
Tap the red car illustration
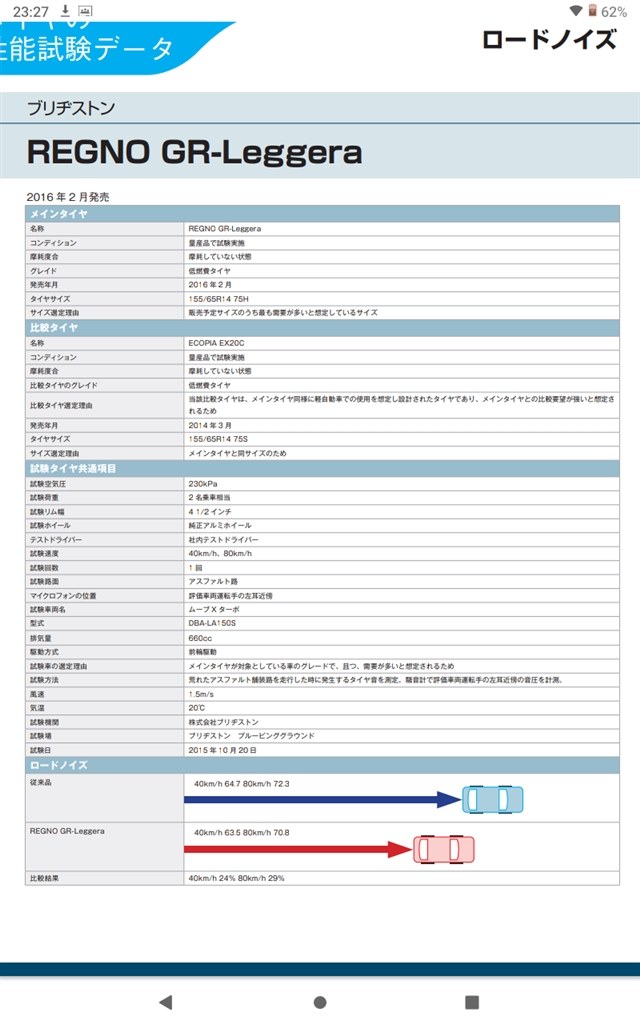pyautogui.click(x=444, y=849)
